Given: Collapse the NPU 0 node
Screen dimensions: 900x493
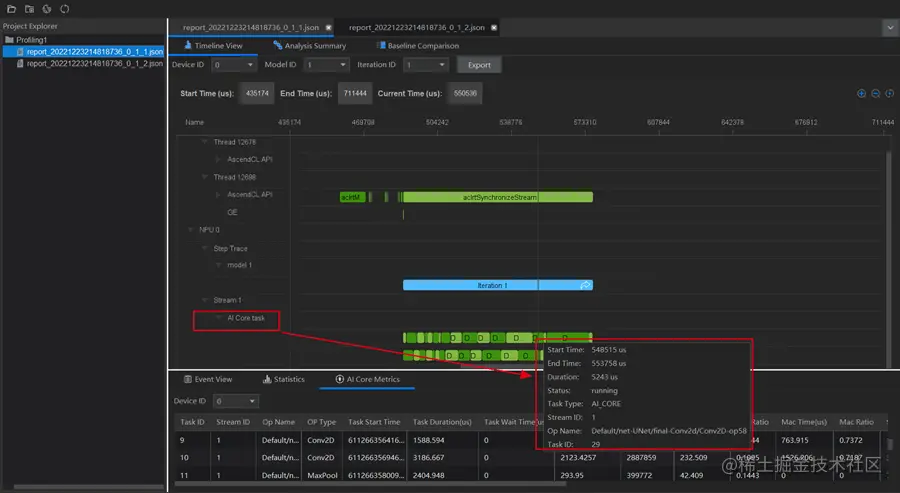Looking at the screenshot, I should 191,230.
